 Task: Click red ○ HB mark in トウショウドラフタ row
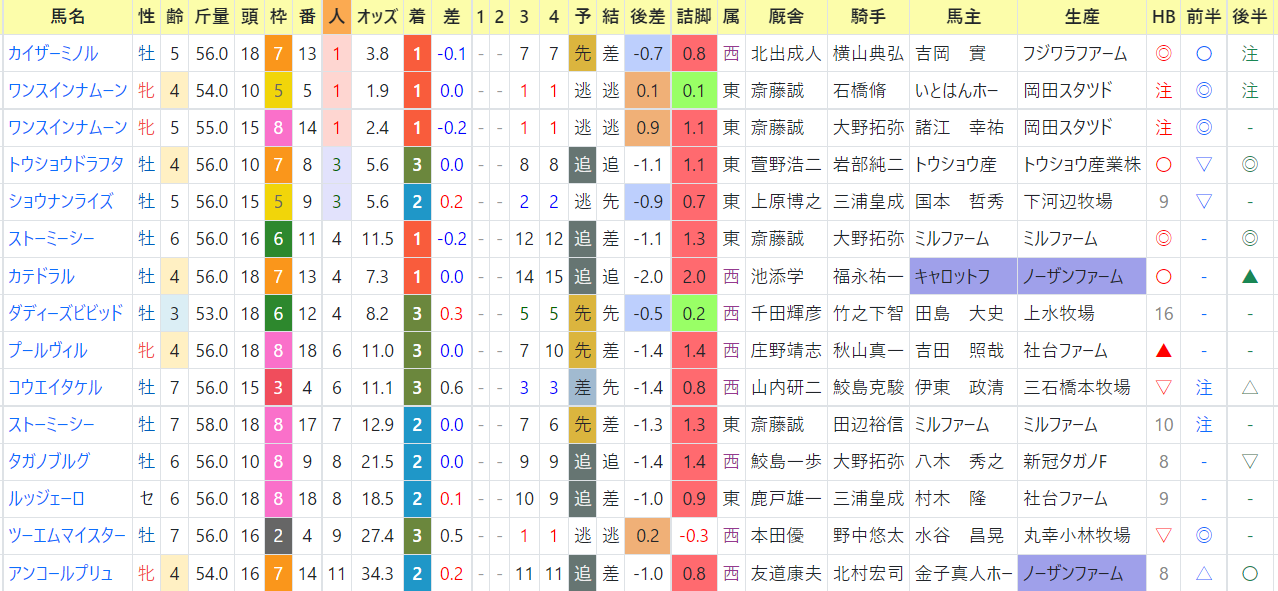click(1163, 165)
